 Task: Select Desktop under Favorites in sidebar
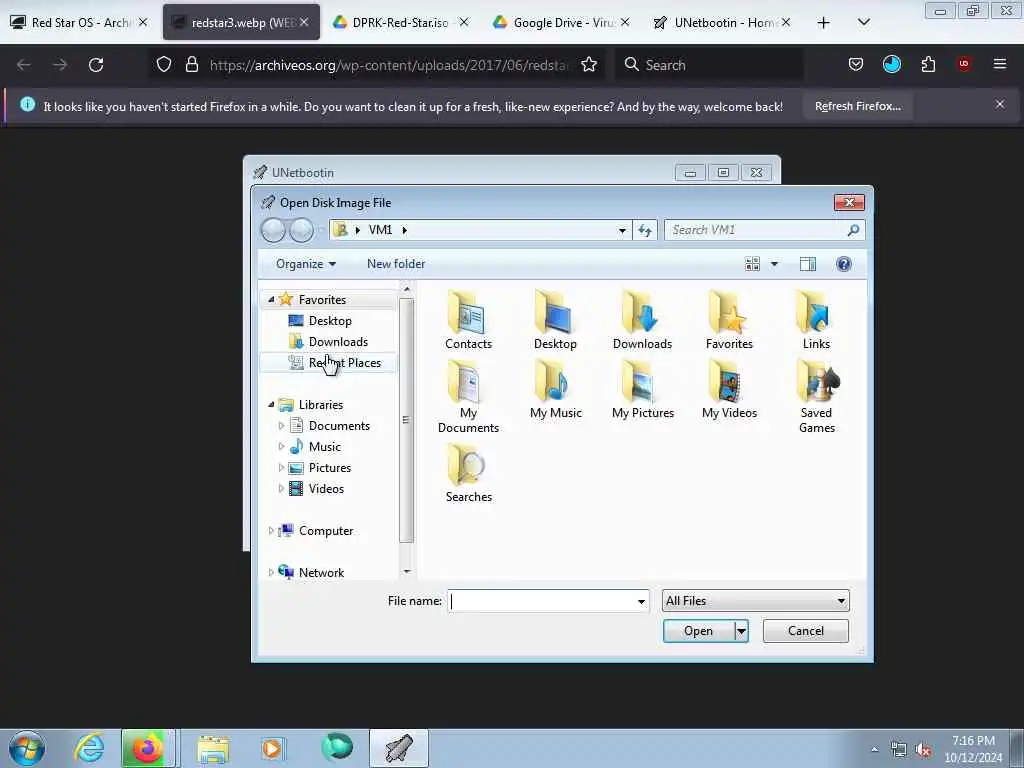pyautogui.click(x=330, y=321)
